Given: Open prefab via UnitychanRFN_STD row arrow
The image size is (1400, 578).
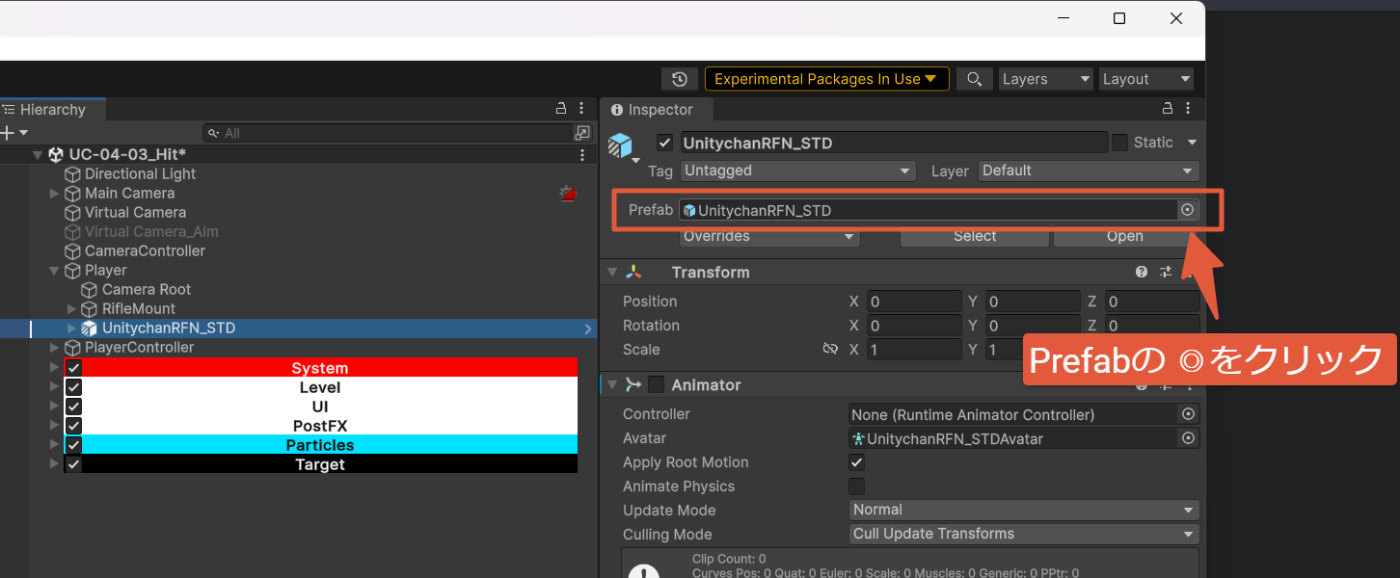Looking at the screenshot, I should [x=587, y=329].
